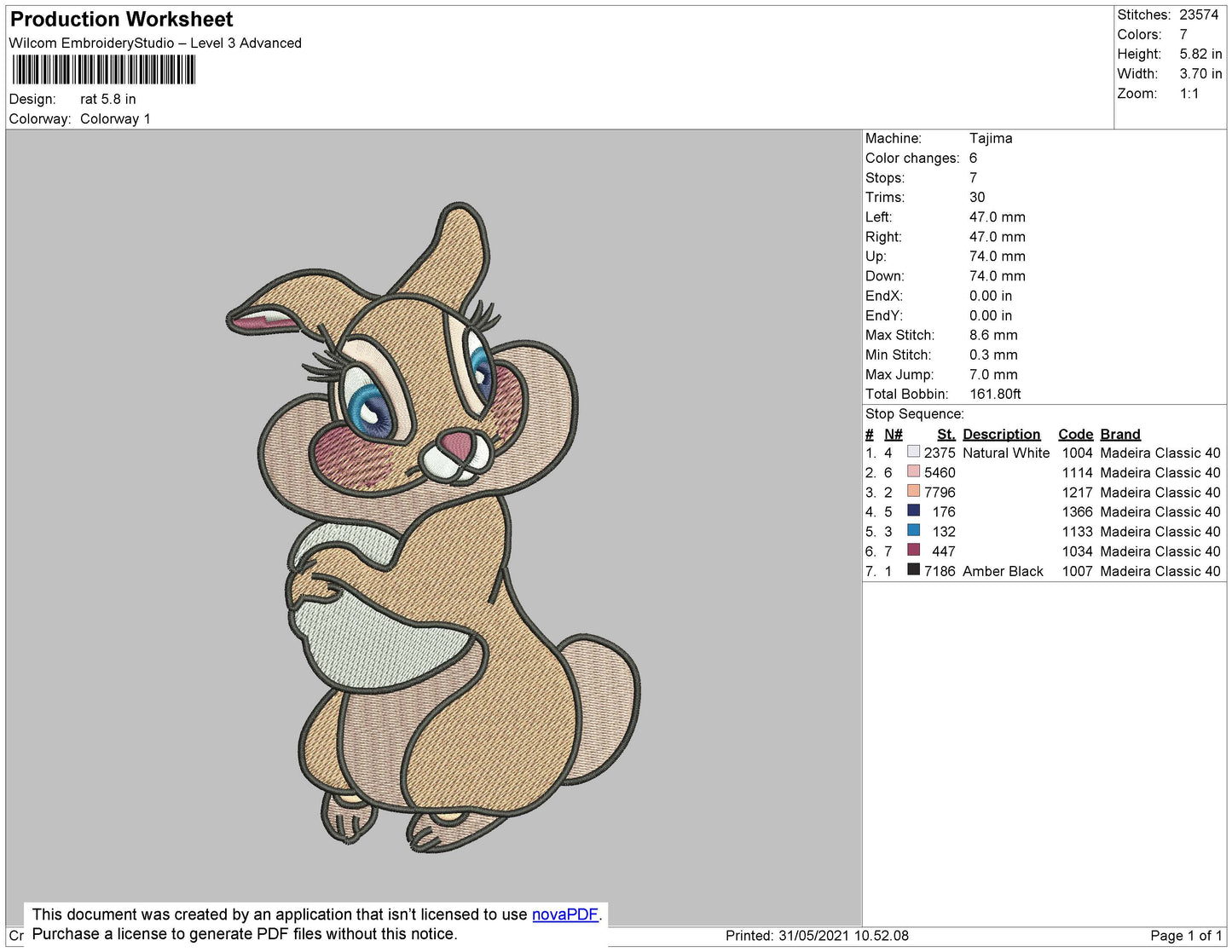Screen dimensions: 1232x952
Task: Click the Natural White color swatch
Action: point(914,452)
